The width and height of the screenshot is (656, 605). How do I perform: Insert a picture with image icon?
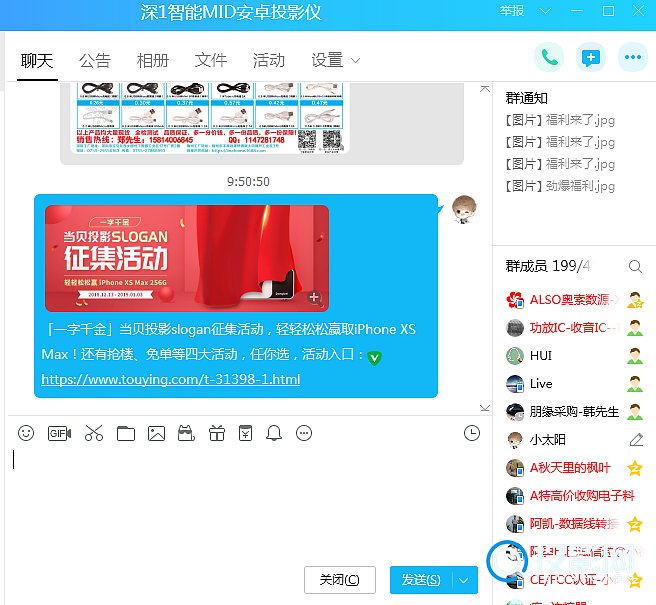coord(156,433)
